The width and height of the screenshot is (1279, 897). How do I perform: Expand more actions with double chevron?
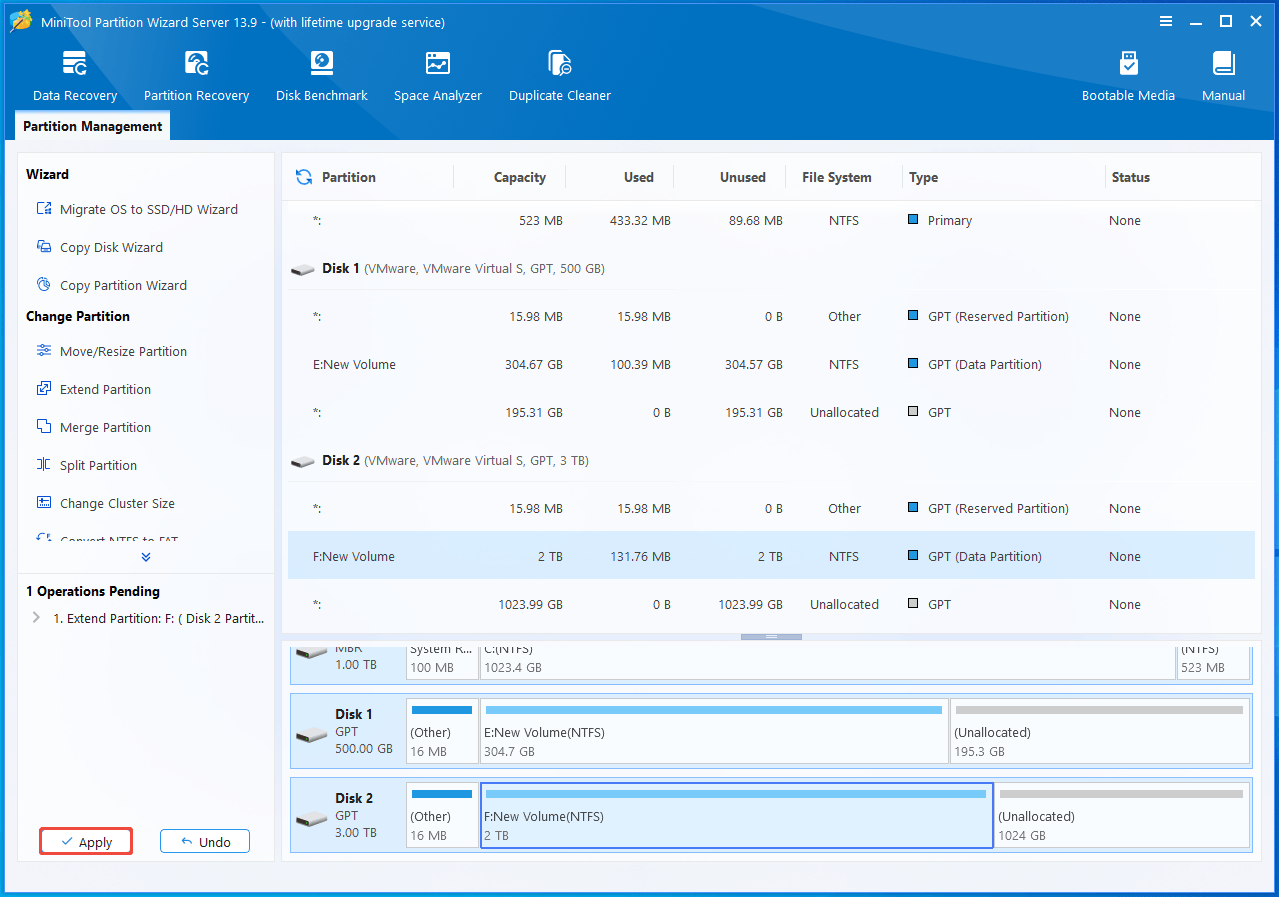[x=146, y=557]
